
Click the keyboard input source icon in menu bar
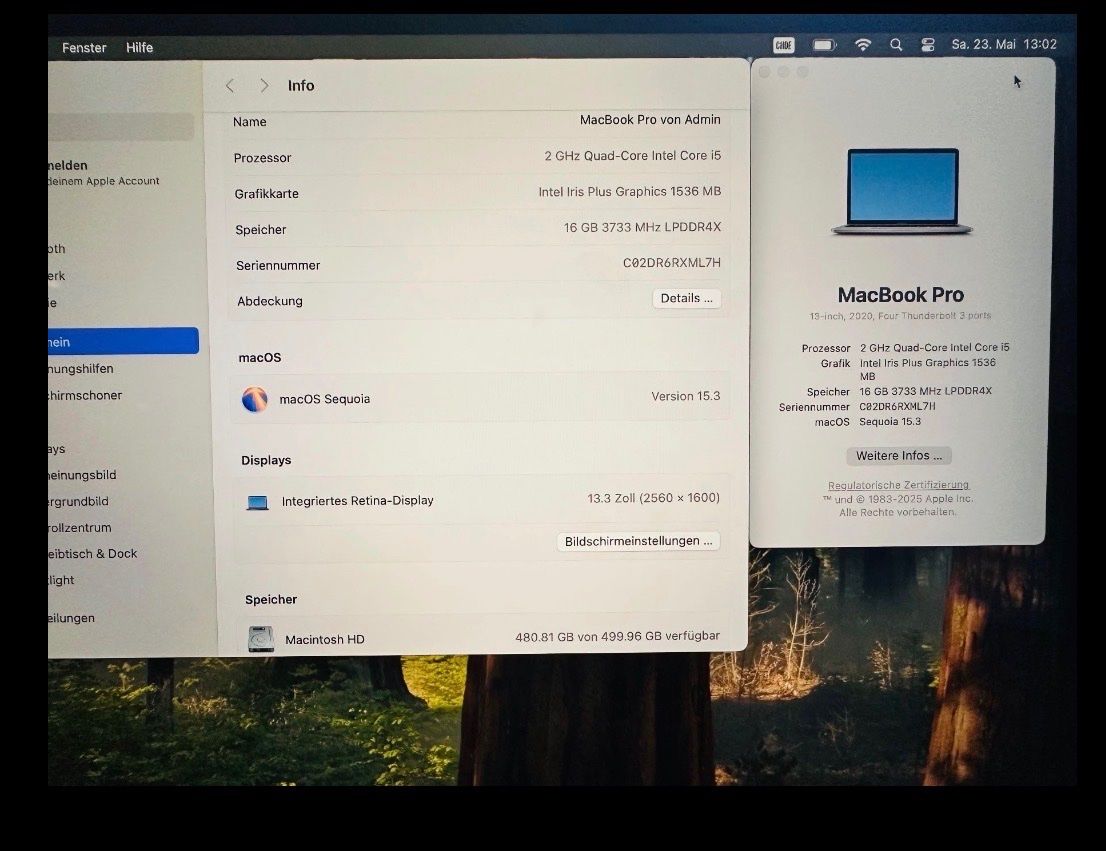[x=784, y=45]
